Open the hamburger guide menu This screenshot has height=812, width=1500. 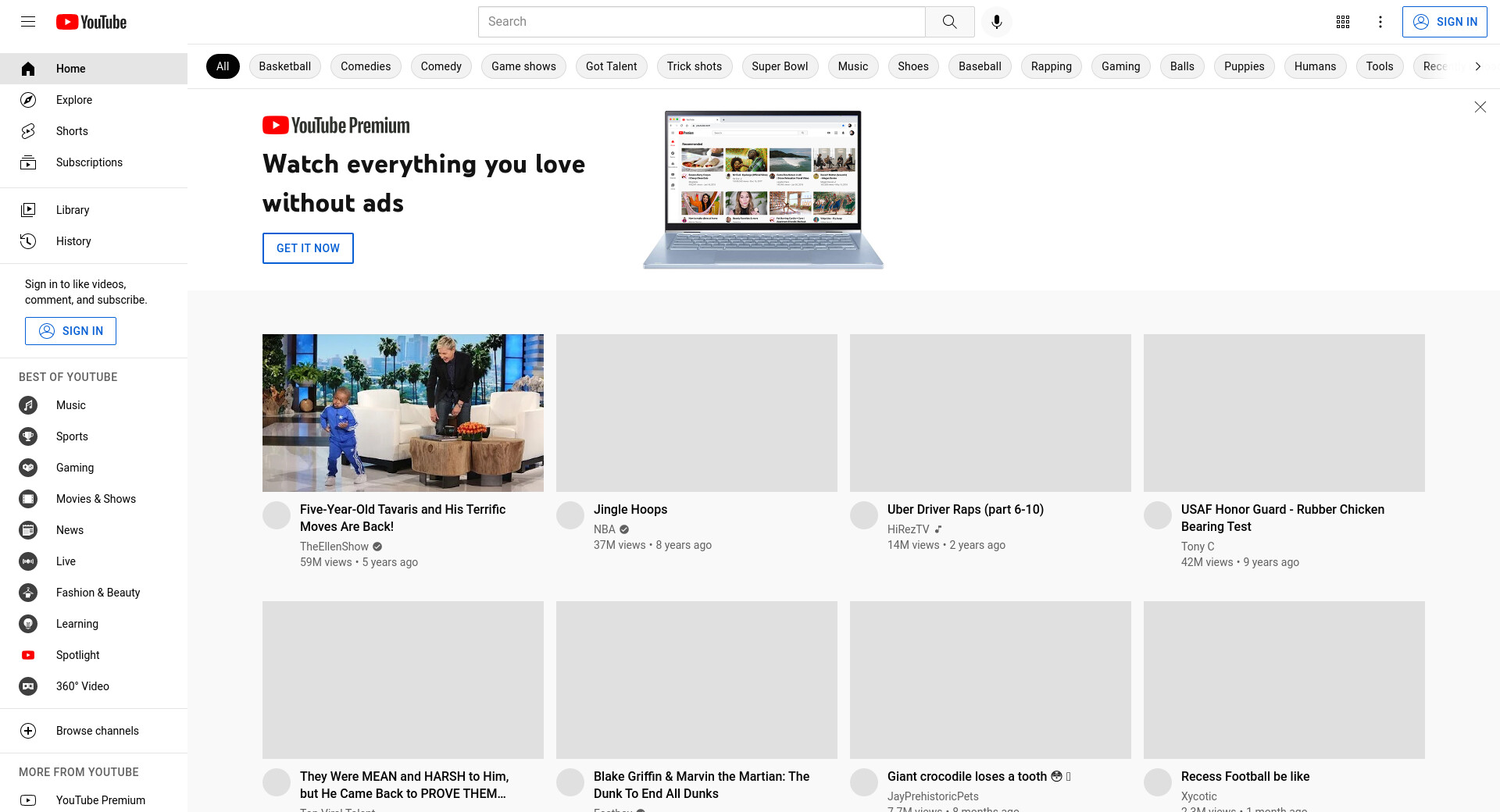point(28,22)
